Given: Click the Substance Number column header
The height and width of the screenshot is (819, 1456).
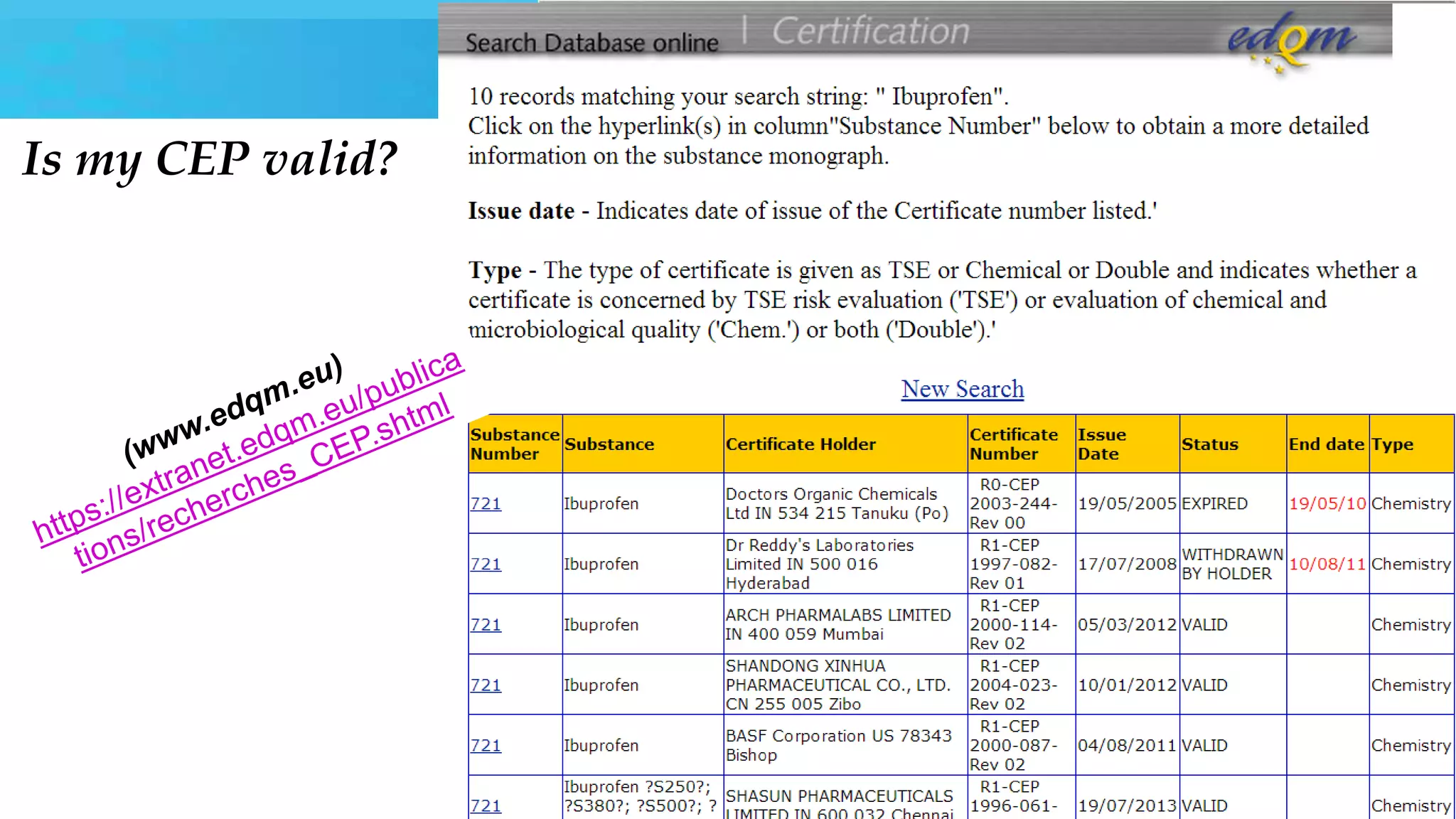Looking at the screenshot, I should coord(515,444).
